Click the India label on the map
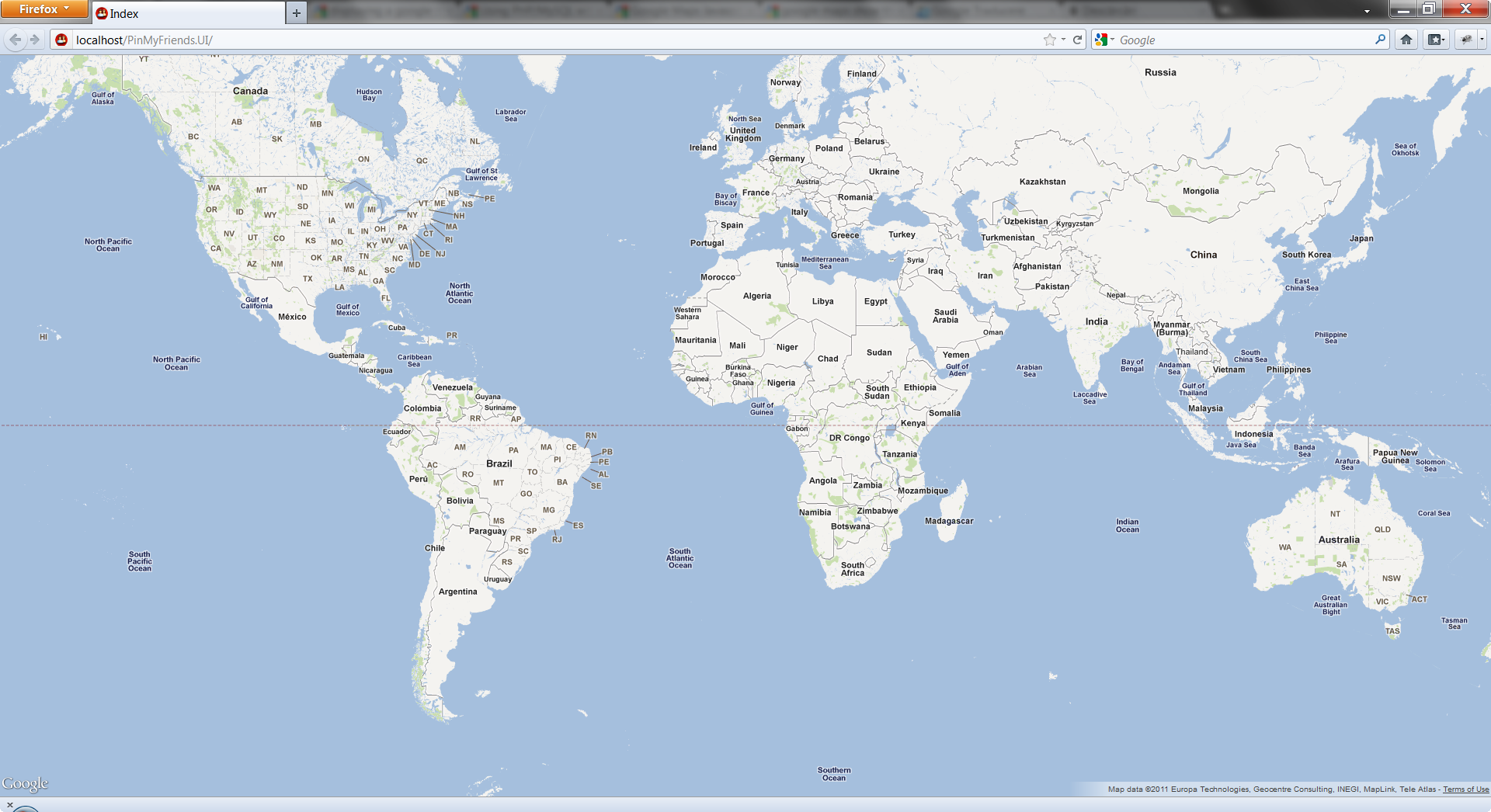Viewport: 1491px width, 812px height. [1097, 321]
